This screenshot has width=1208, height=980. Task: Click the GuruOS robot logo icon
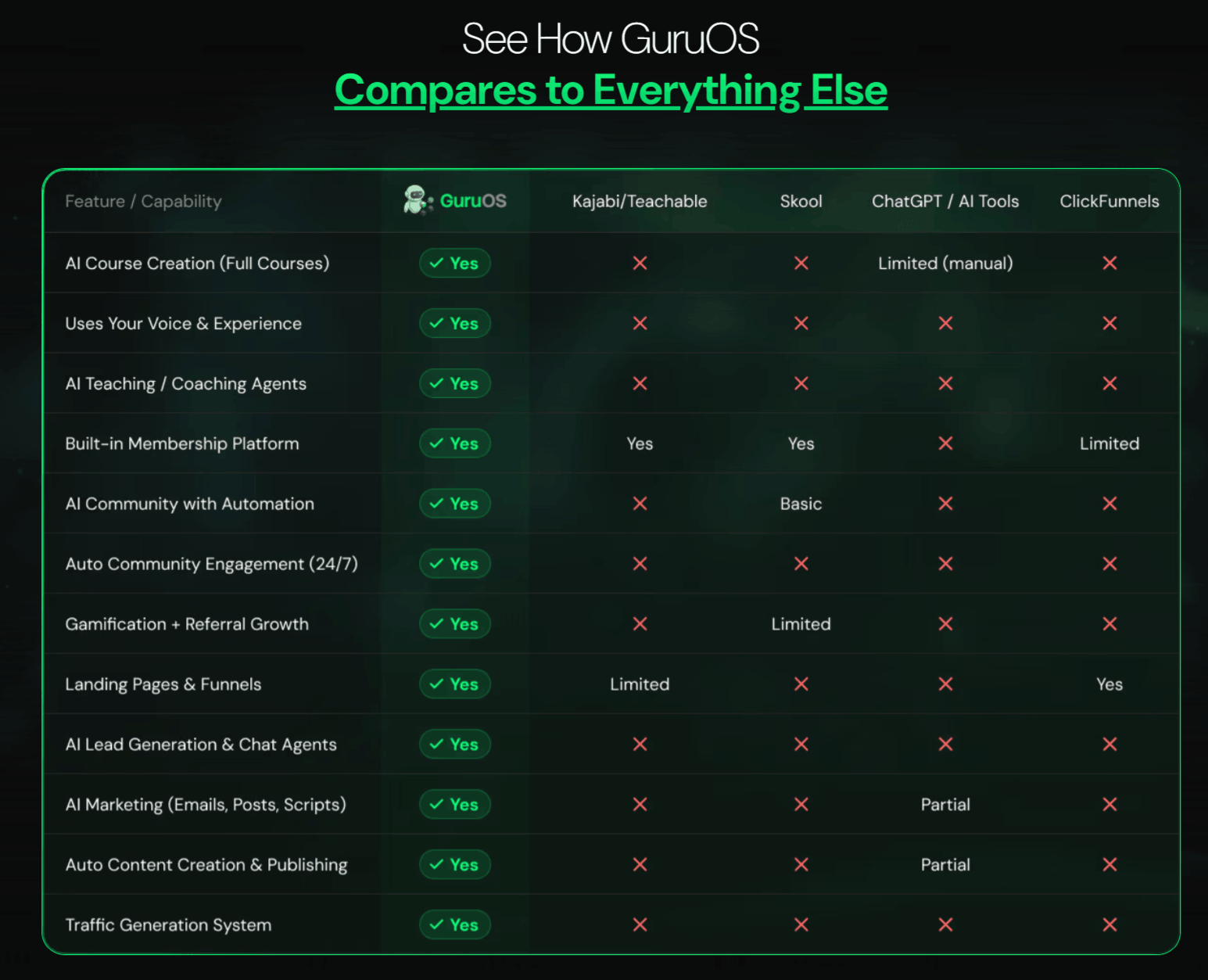418,200
